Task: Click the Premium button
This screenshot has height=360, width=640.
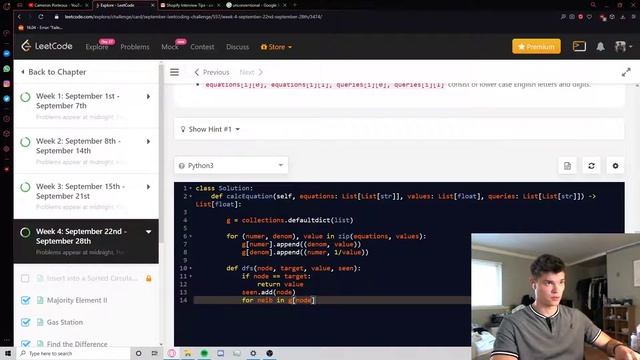Action: point(536,47)
